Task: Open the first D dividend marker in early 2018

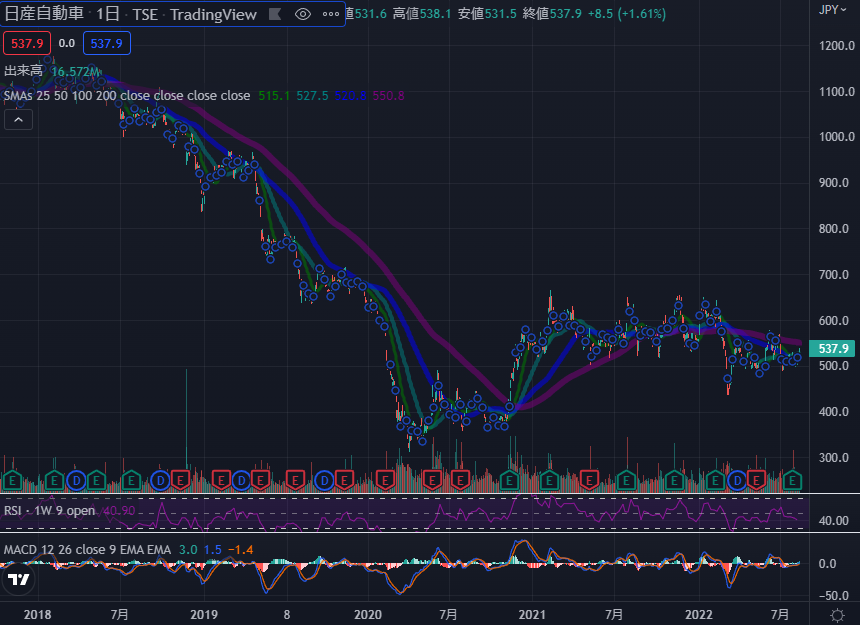Action: coord(76,481)
